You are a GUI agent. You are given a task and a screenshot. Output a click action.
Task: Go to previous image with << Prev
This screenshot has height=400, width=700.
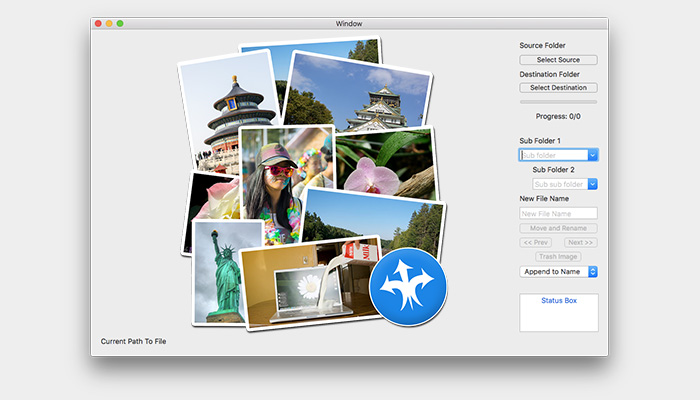pyautogui.click(x=536, y=242)
